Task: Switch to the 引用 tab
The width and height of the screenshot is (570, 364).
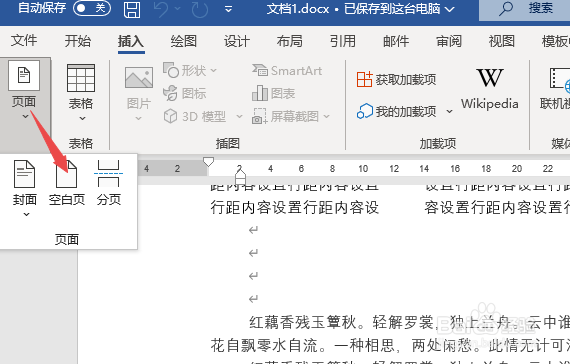Action: 342,41
